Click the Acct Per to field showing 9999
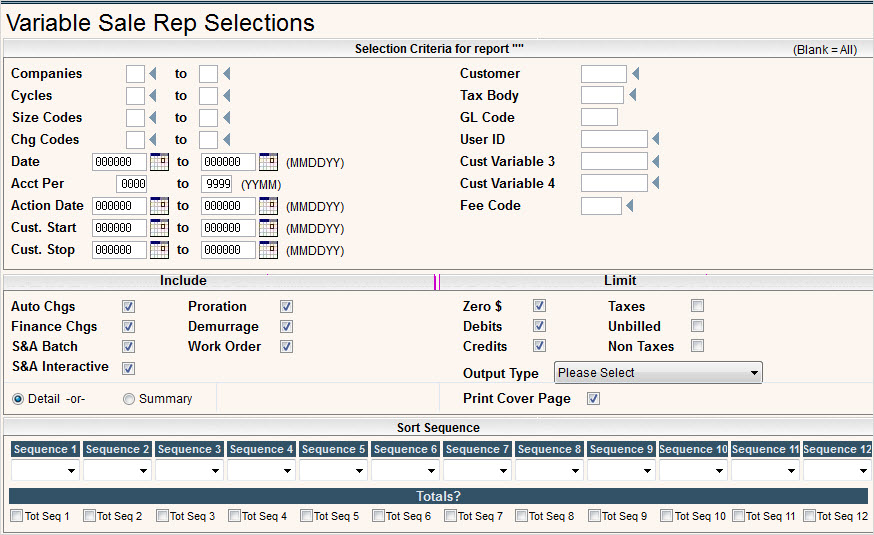This screenshot has width=874, height=535. tap(216, 184)
